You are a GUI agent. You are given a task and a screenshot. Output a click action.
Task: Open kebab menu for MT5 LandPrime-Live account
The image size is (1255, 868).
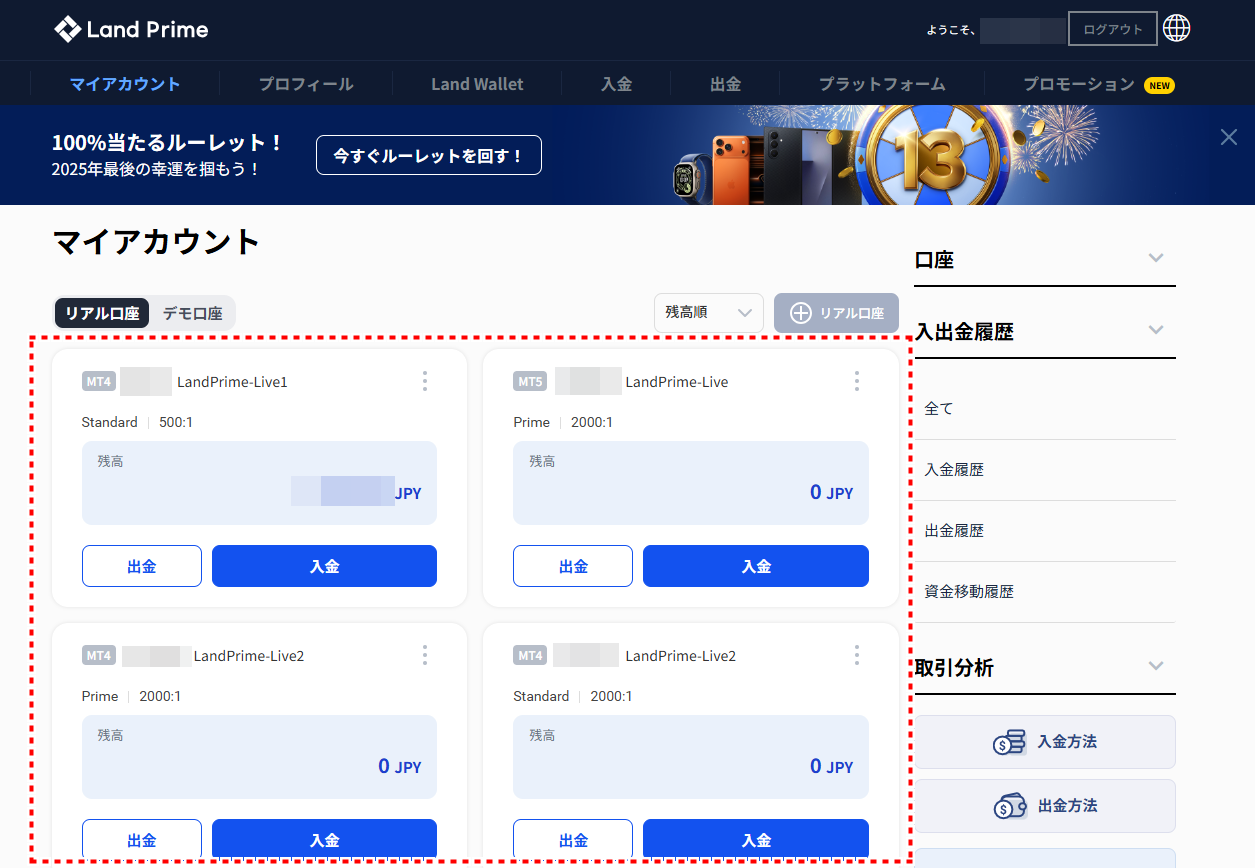(857, 381)
